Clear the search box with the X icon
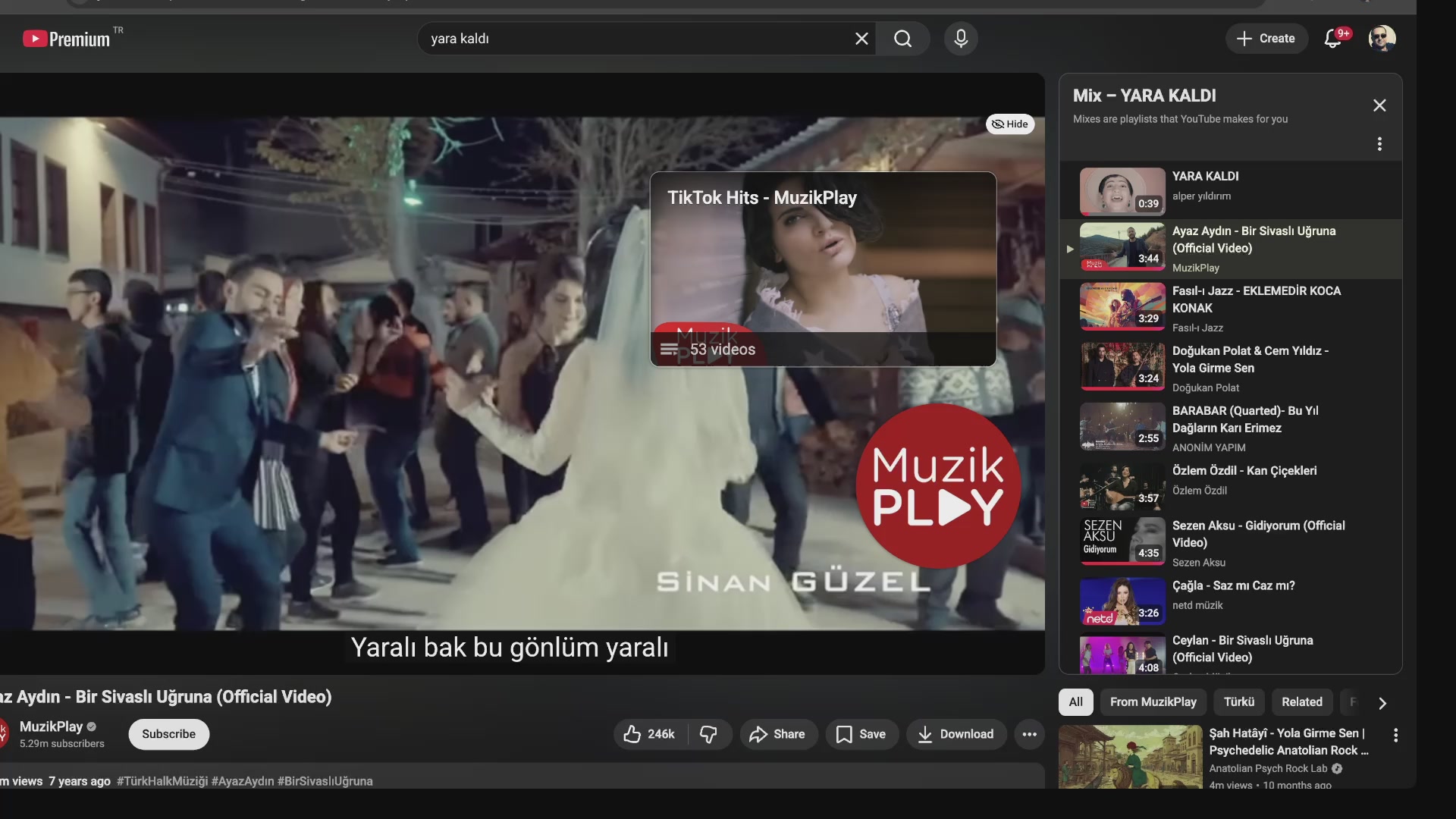The width and height of the screenshot is (1456, 819). [861, 39]
